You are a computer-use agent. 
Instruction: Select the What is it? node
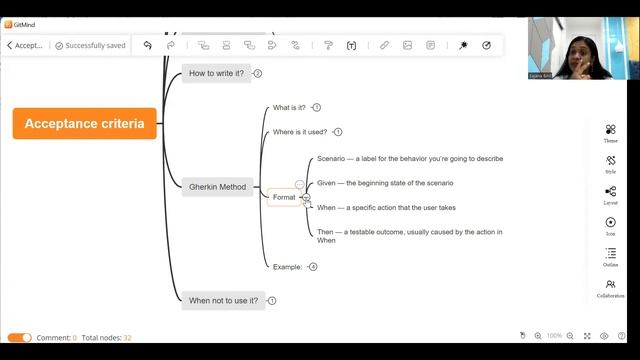tap(289, 108)
